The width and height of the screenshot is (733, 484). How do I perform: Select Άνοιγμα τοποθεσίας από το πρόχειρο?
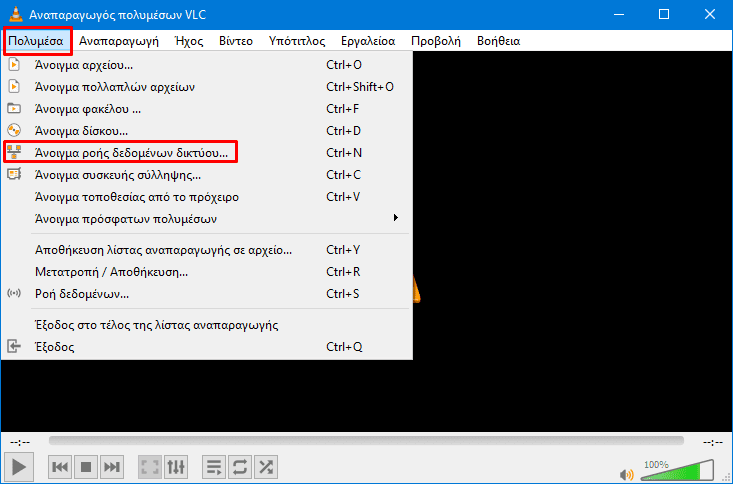(x=207, y=196)
